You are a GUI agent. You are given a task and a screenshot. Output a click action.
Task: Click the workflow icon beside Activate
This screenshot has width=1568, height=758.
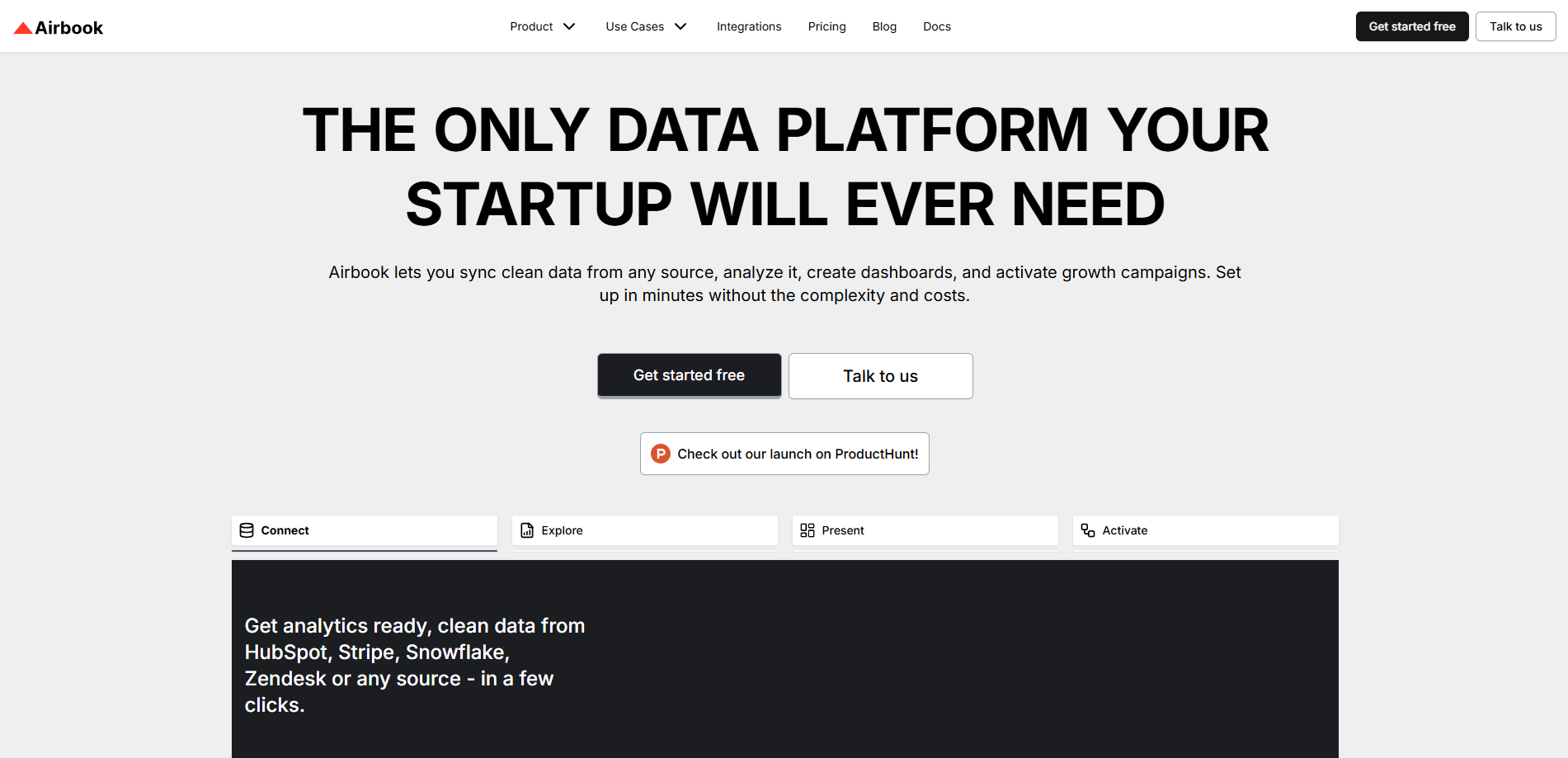coord(1088,530)
